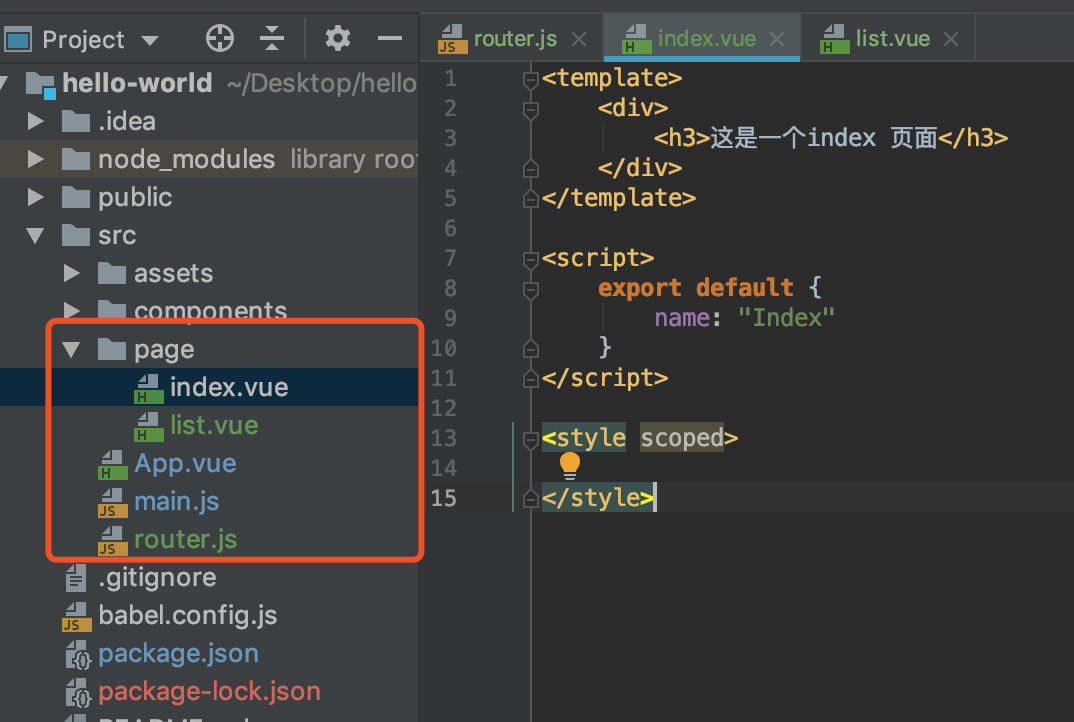
Task: Click the babel.config.js JS icon
Action: (77, 617)
